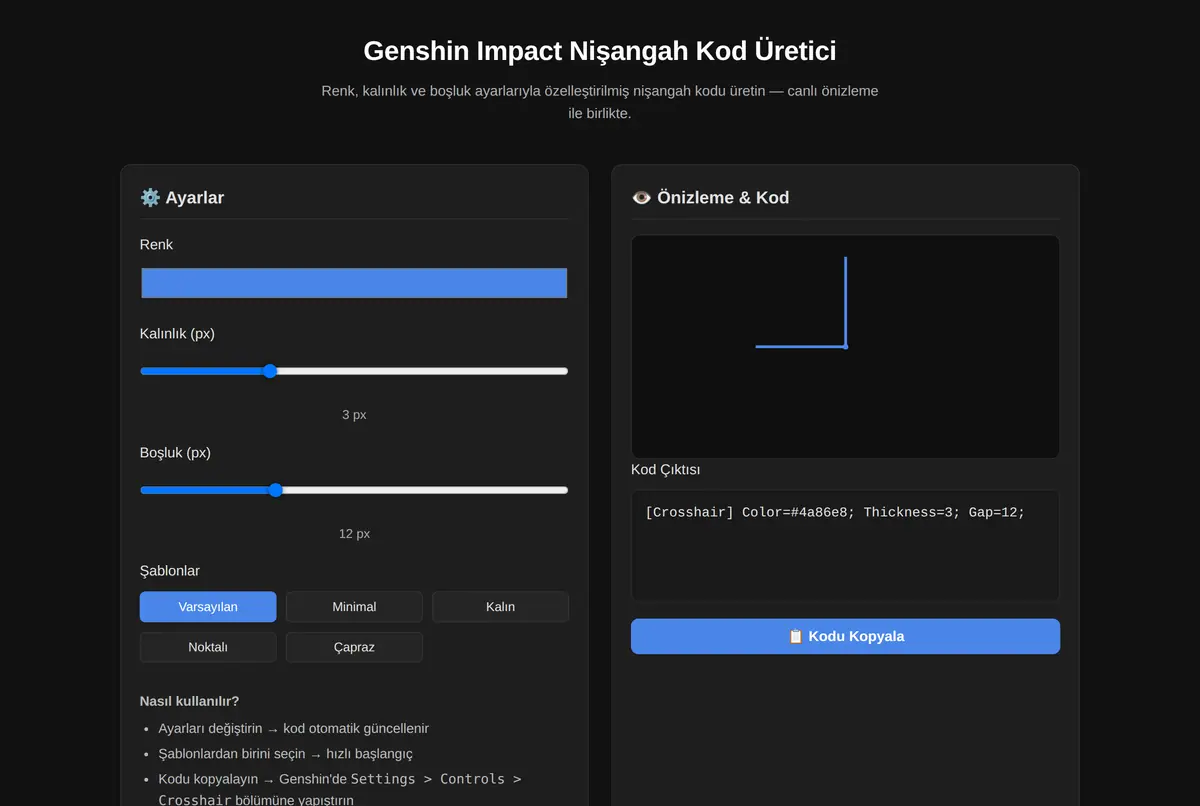This screenshot has width=1200, height=806.
Task: Click the "Kalınlık (px)" label
Action: click(x=177, y=334)
